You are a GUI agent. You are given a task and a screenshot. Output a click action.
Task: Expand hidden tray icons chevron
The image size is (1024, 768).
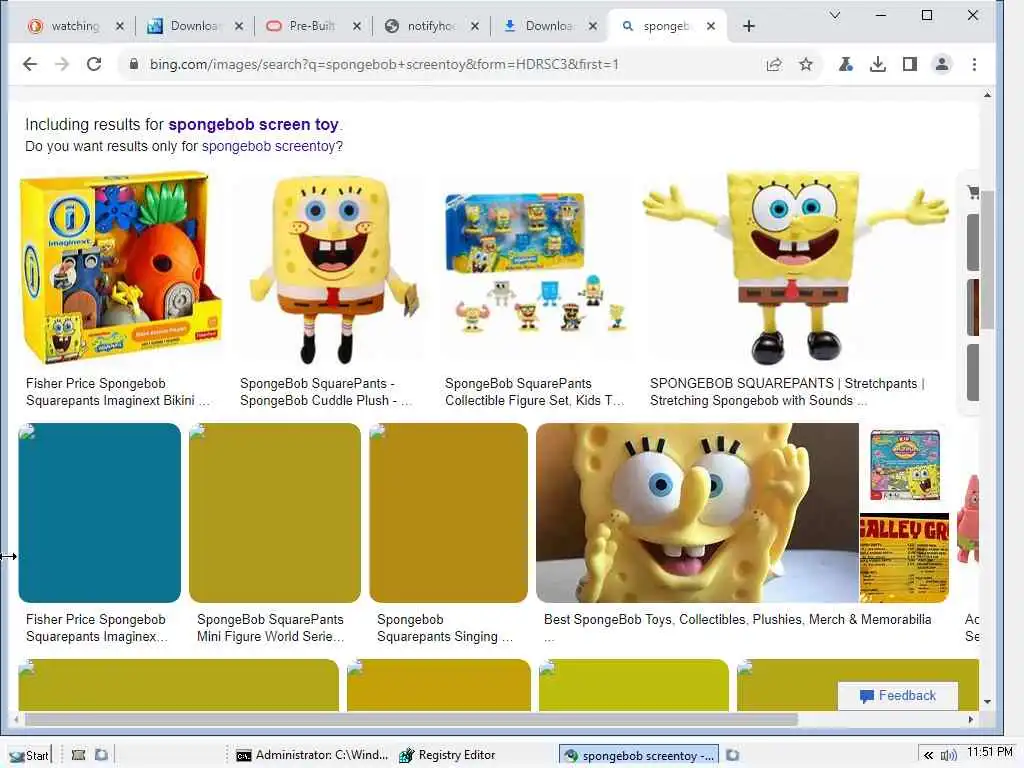point(928,756)
